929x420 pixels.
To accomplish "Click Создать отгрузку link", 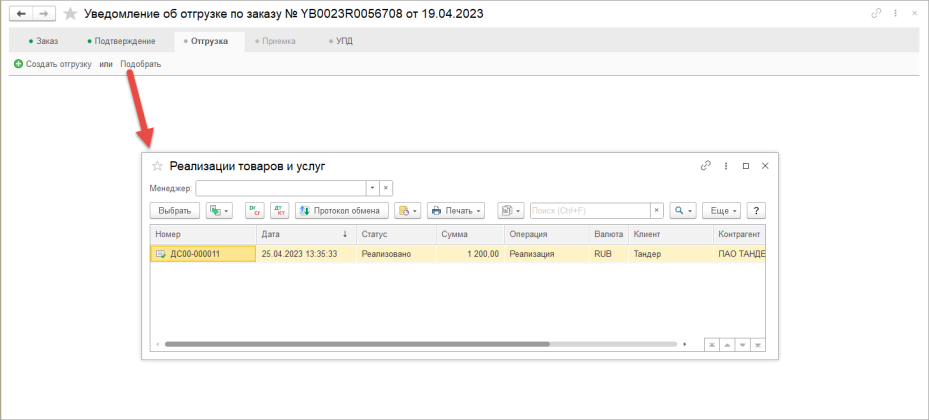I will (59, 64).
